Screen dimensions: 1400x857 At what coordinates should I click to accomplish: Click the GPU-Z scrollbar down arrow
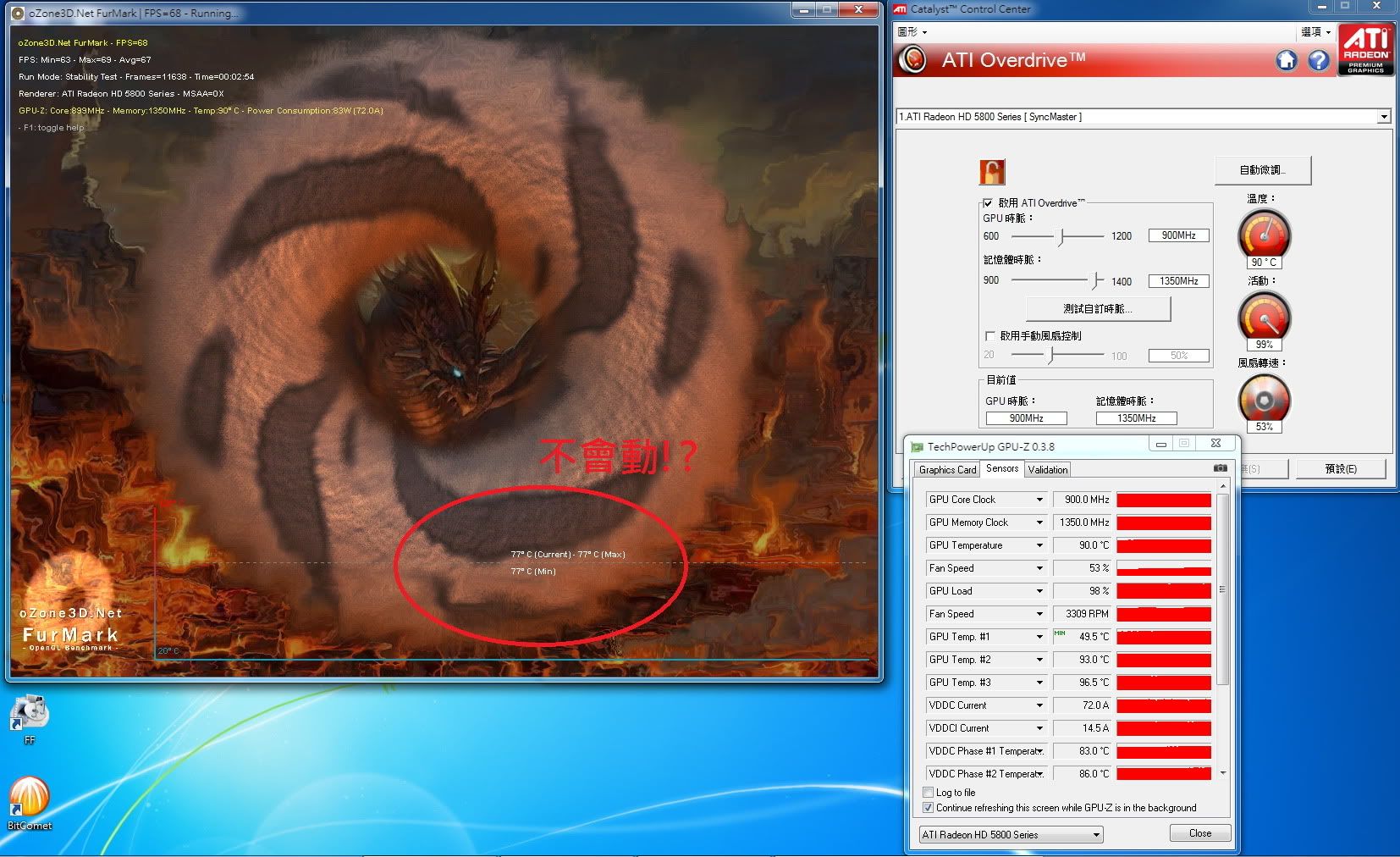(1222, 773)
